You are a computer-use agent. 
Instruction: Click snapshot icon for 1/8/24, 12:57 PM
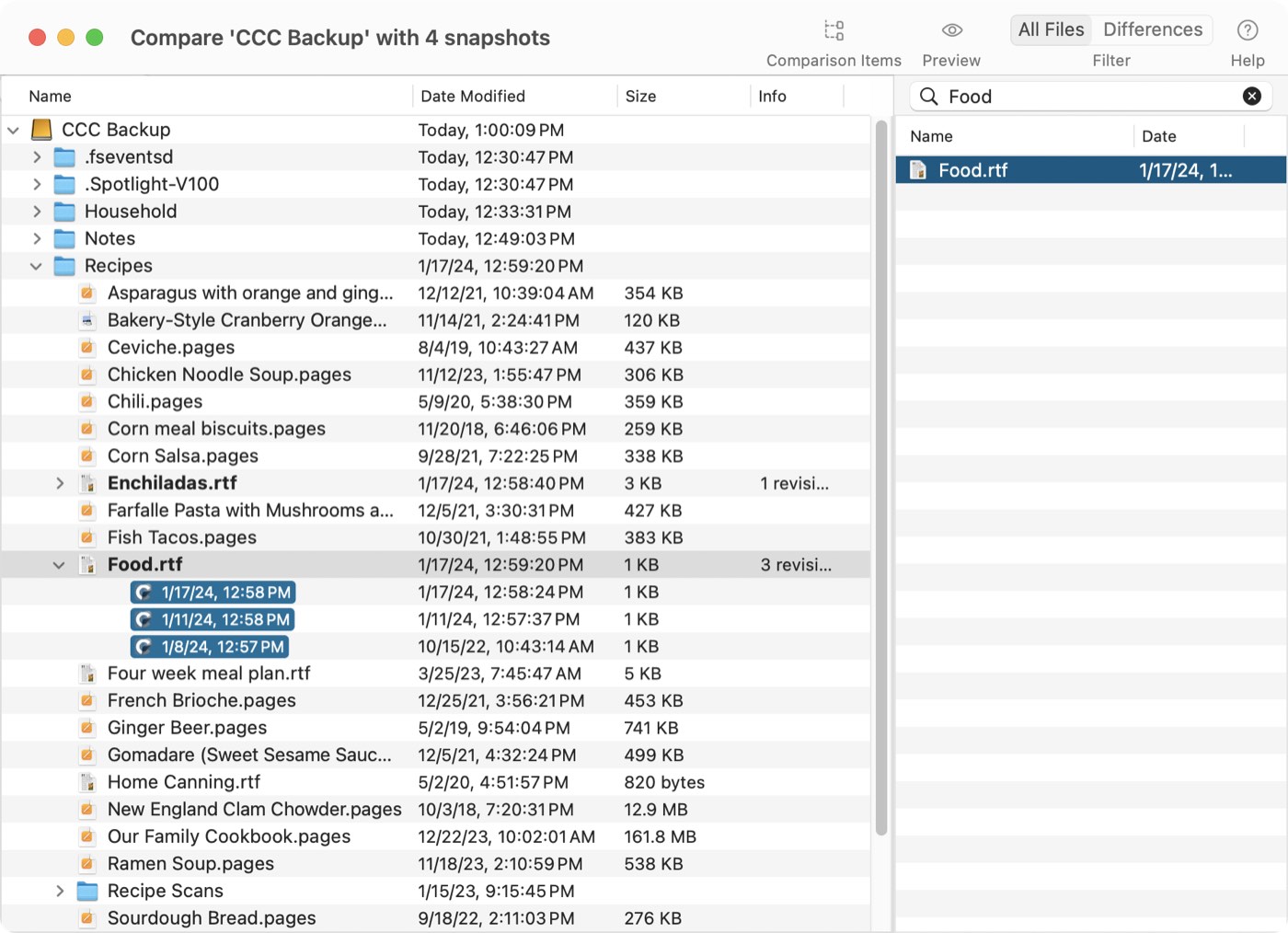coord(144,647)
